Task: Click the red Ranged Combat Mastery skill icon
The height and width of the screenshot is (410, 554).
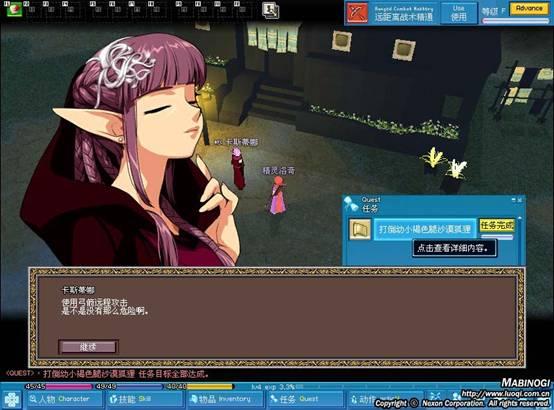Action: pyautogui.click(x=357, y=13)
